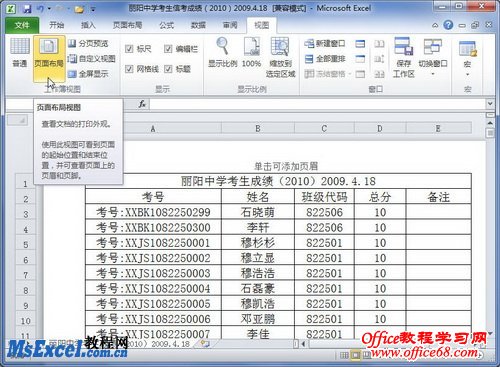Switch to the Data (数据) tab
Viewport: 500px width, 367px height.
coord(198,25)
